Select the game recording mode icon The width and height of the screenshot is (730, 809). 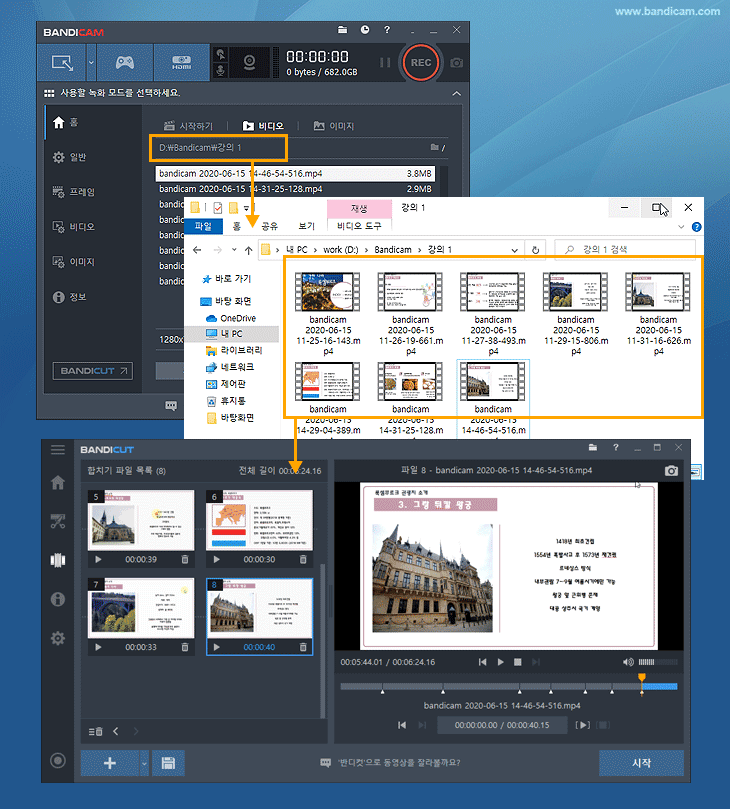pos(124,62)
